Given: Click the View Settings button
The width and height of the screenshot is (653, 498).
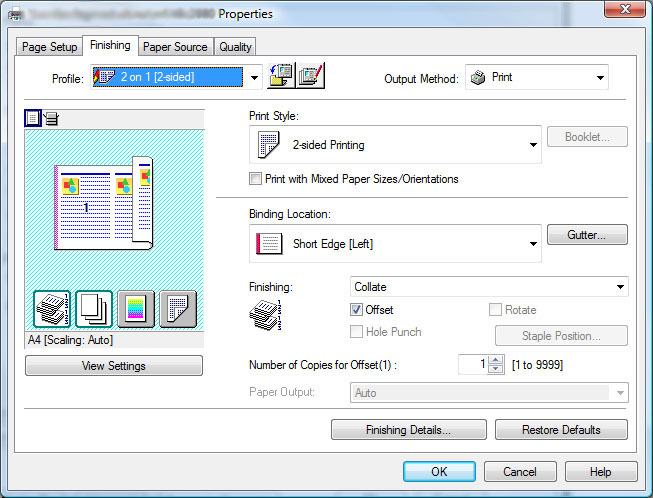Looking at the screenshot, I should pos(114,366).
